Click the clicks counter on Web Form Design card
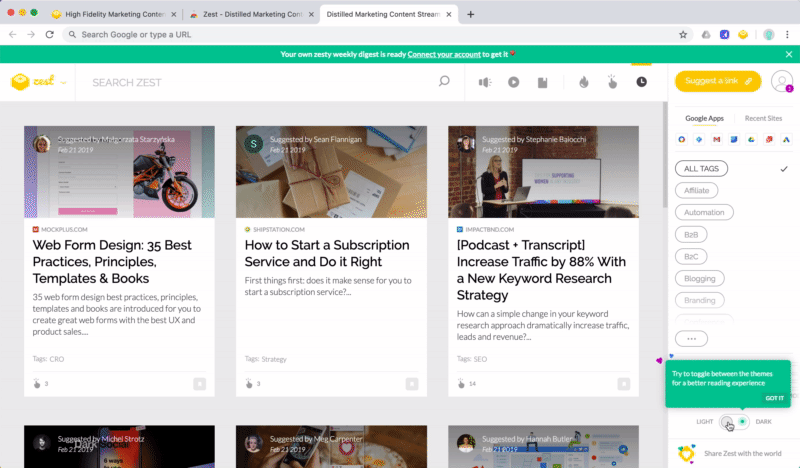This screenshot has height=468, width=800. (40, 383)
